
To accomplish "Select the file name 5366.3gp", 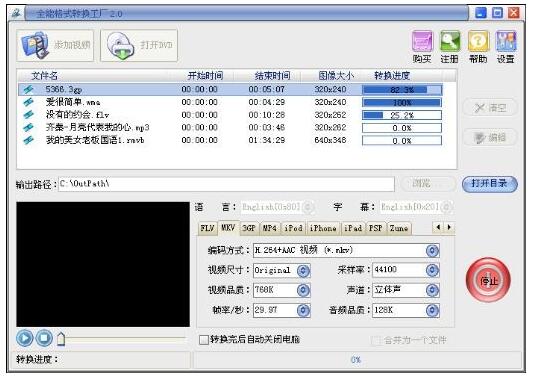I will [x=64, y=90].
